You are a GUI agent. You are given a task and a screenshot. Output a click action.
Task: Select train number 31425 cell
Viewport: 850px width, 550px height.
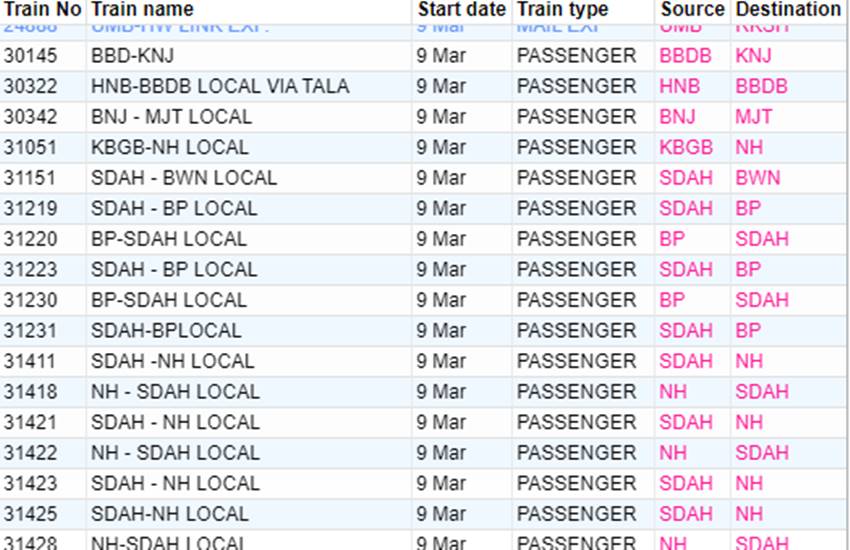pyautogui.click(x=30, y=514)
